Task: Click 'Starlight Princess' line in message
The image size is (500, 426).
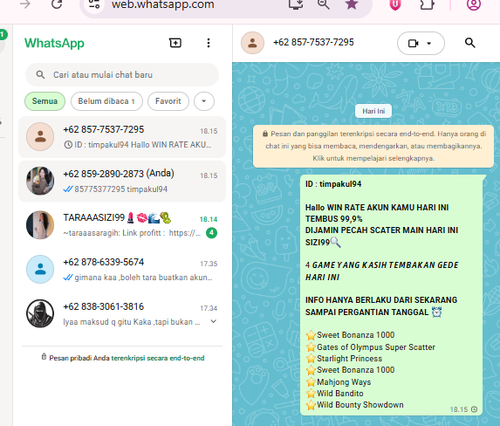Action: pos(349,359)
